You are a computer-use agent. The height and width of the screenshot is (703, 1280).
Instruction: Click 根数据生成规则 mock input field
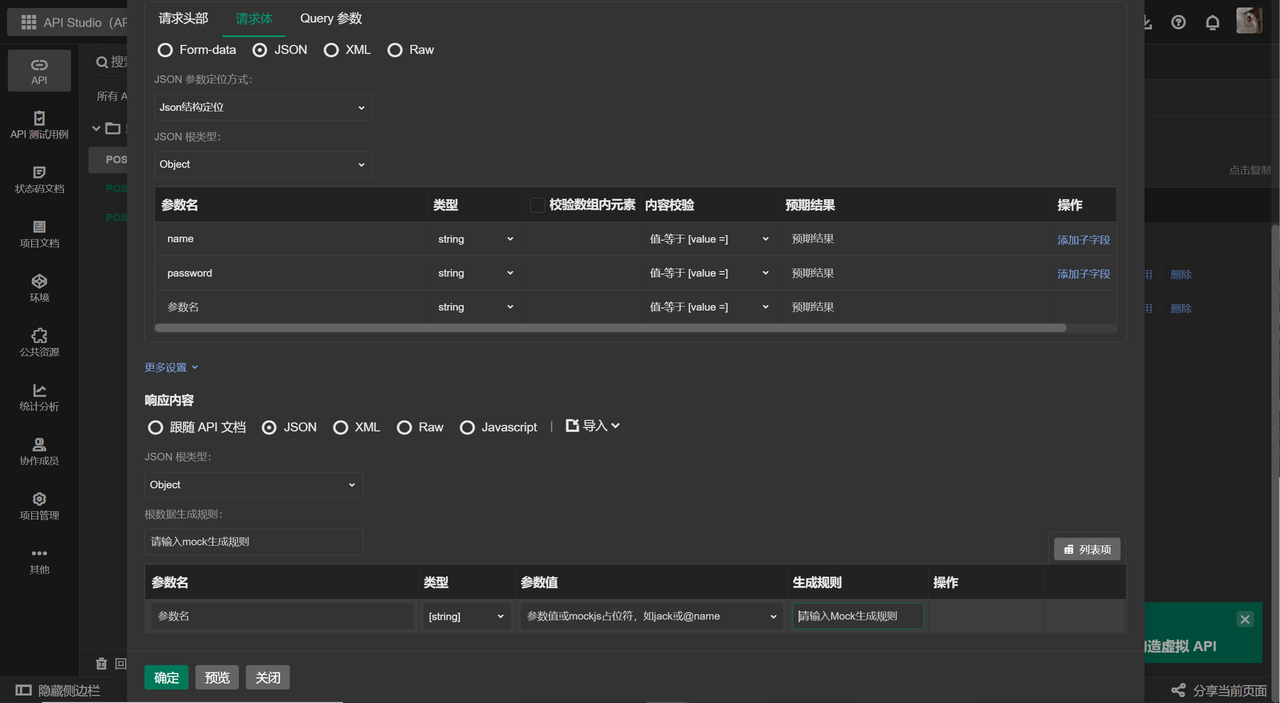click(253, 541)
